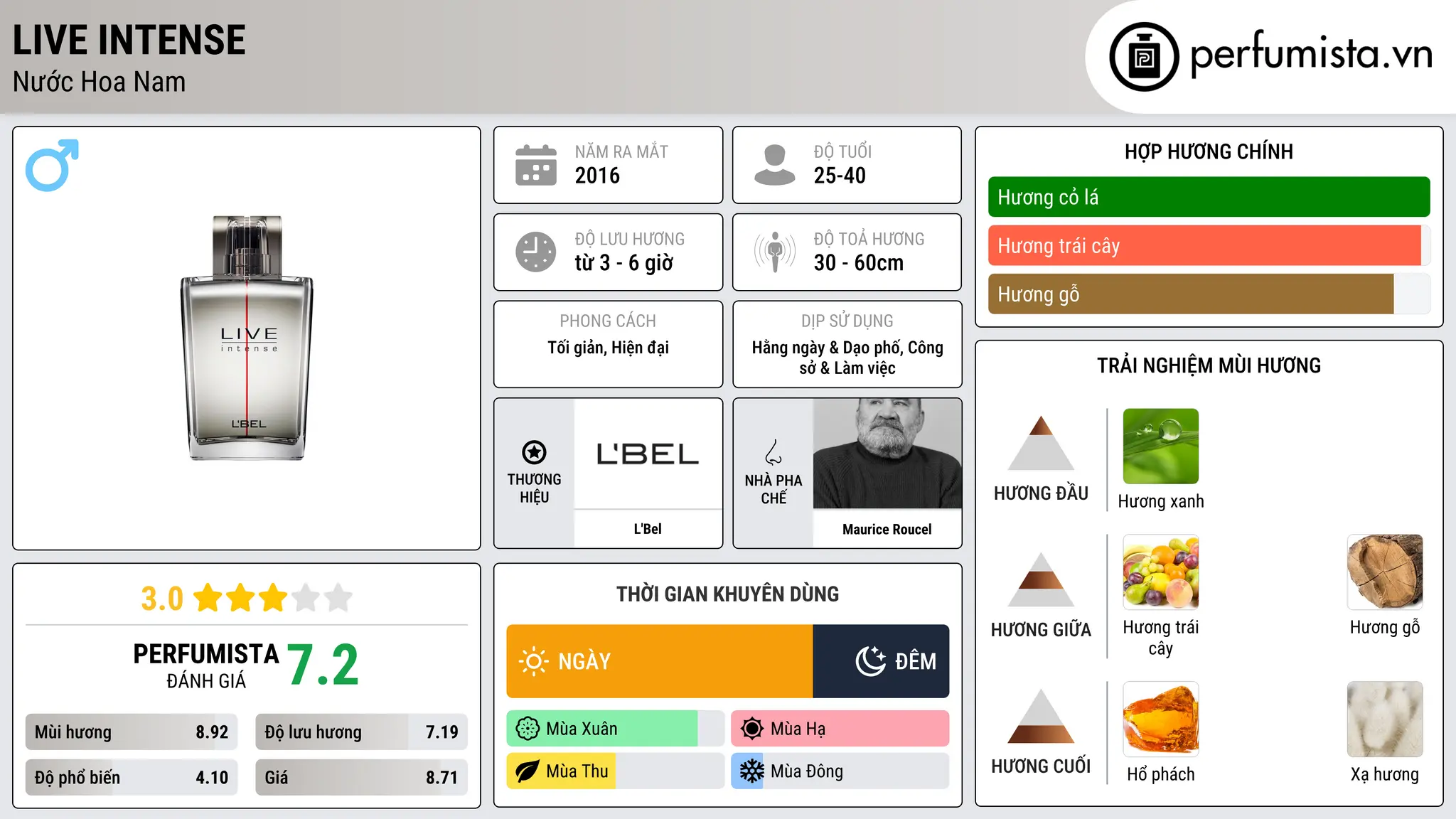
Task: Click the clock icon beside Độ lưu hương
Action: (x=536, y=252)
